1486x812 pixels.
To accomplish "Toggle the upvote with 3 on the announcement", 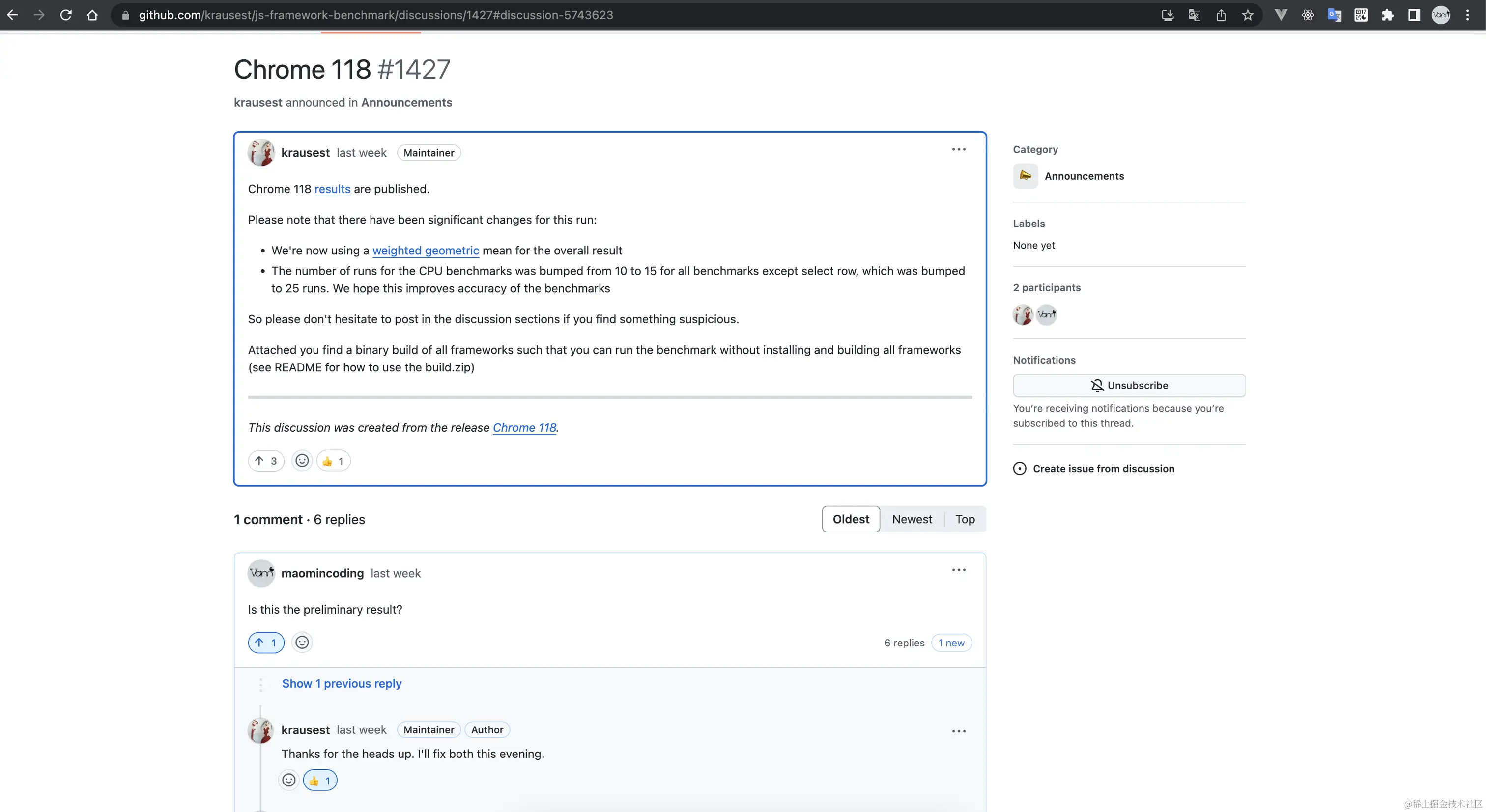I will tap(266, 461).
